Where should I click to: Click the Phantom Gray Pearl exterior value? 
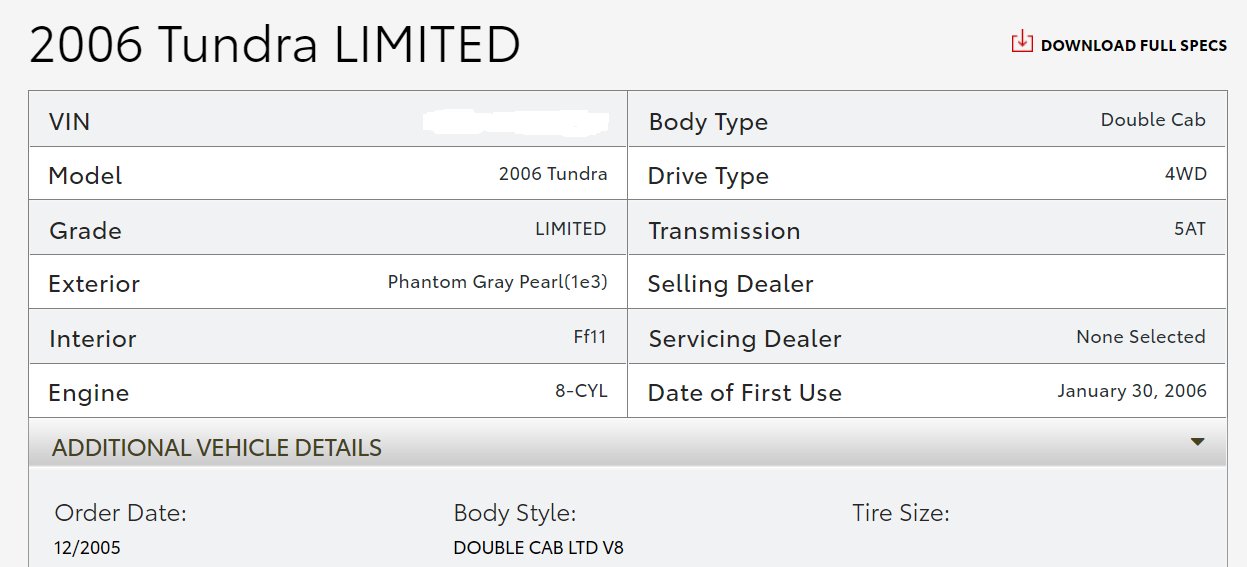pos(497,282)
